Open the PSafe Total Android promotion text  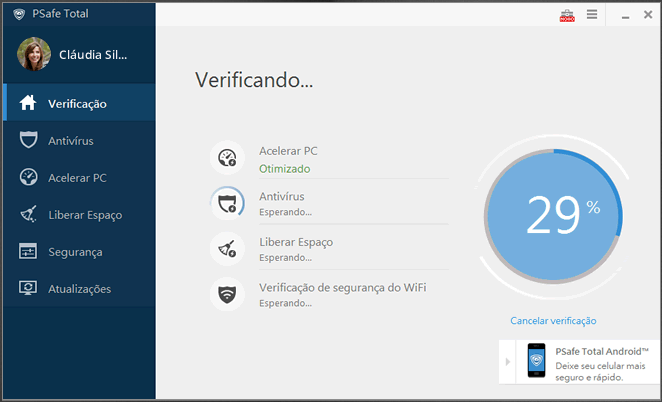(602, 364)
